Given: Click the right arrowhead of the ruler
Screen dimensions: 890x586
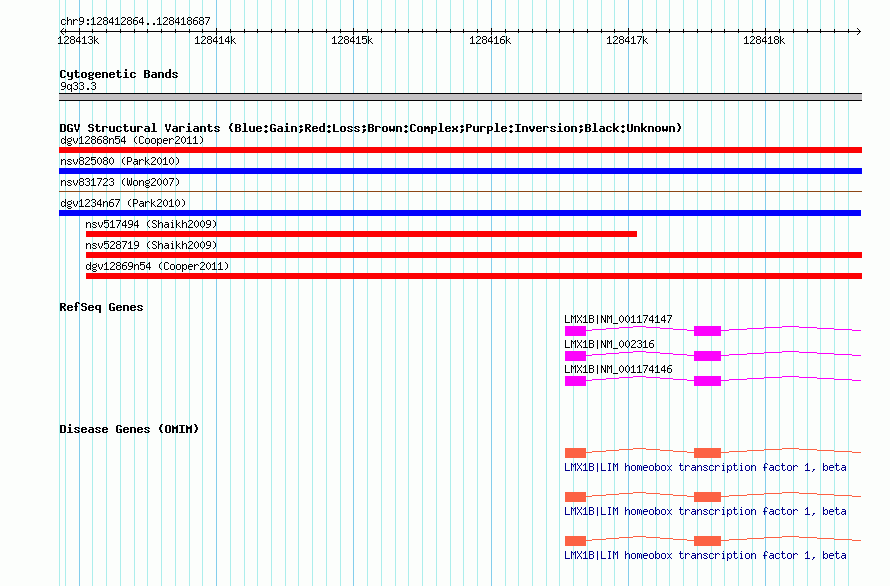Looking at the screenshot, I should 859,31.
